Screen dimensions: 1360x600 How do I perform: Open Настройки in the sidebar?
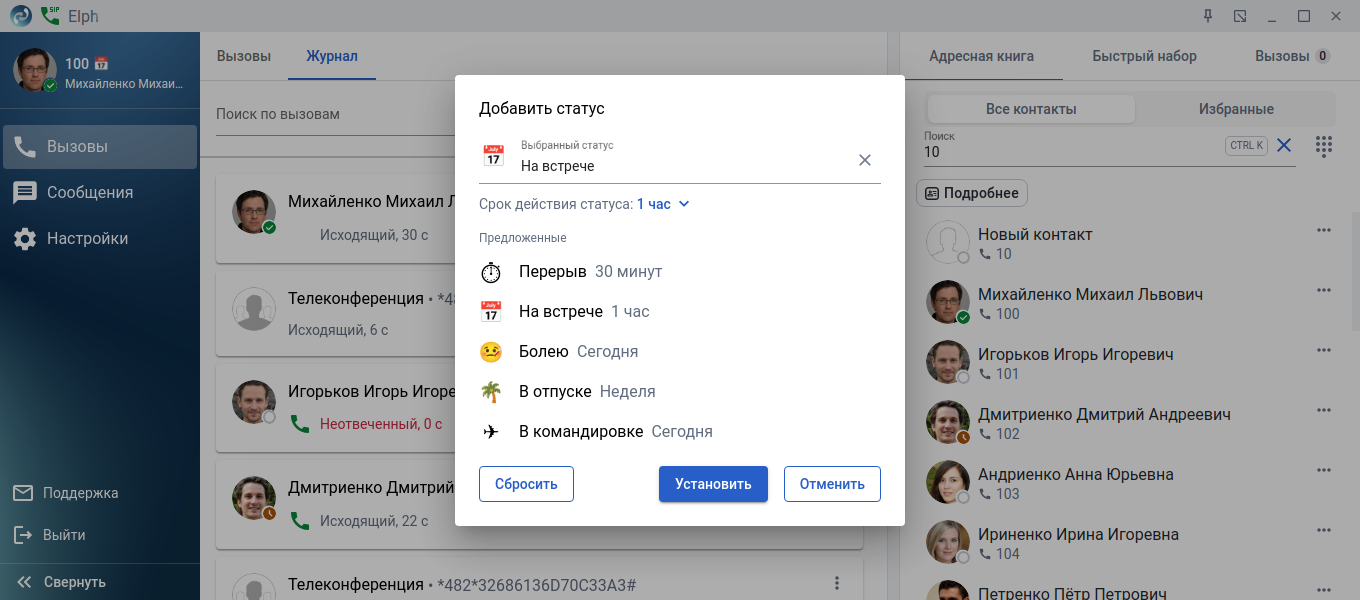pos(100,238)
